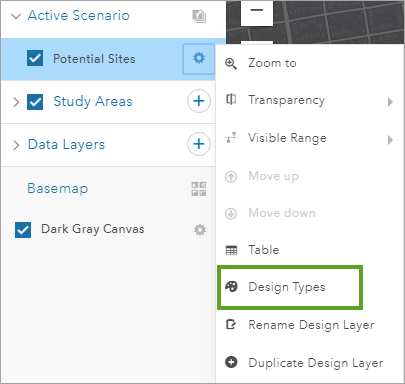This screenshot has width=405, height=384.
Task: Add a new Data Layers item
Action: 199,144
